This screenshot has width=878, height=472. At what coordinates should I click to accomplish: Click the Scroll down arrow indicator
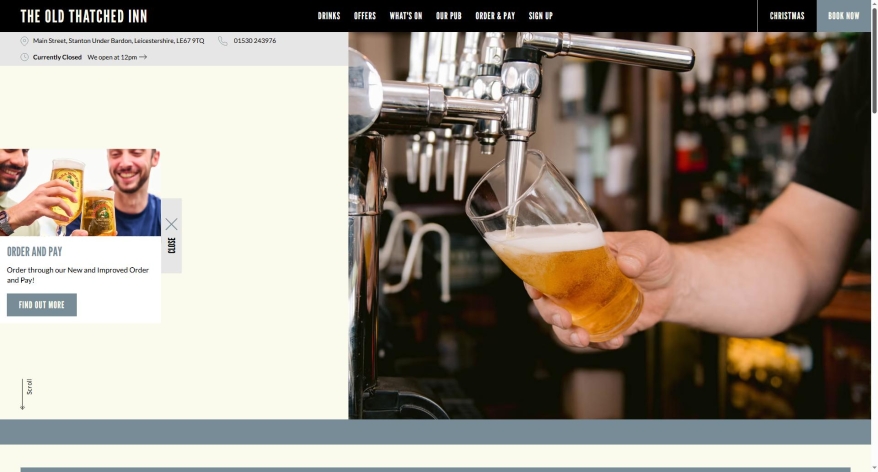coord(22,395)
